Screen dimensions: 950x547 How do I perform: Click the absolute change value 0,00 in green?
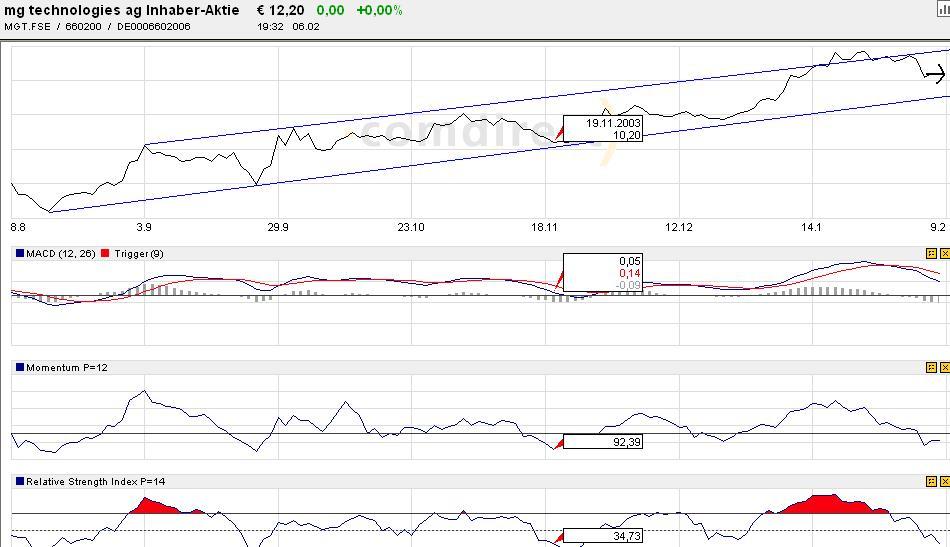pyautogui.click(x=330, y=10)
